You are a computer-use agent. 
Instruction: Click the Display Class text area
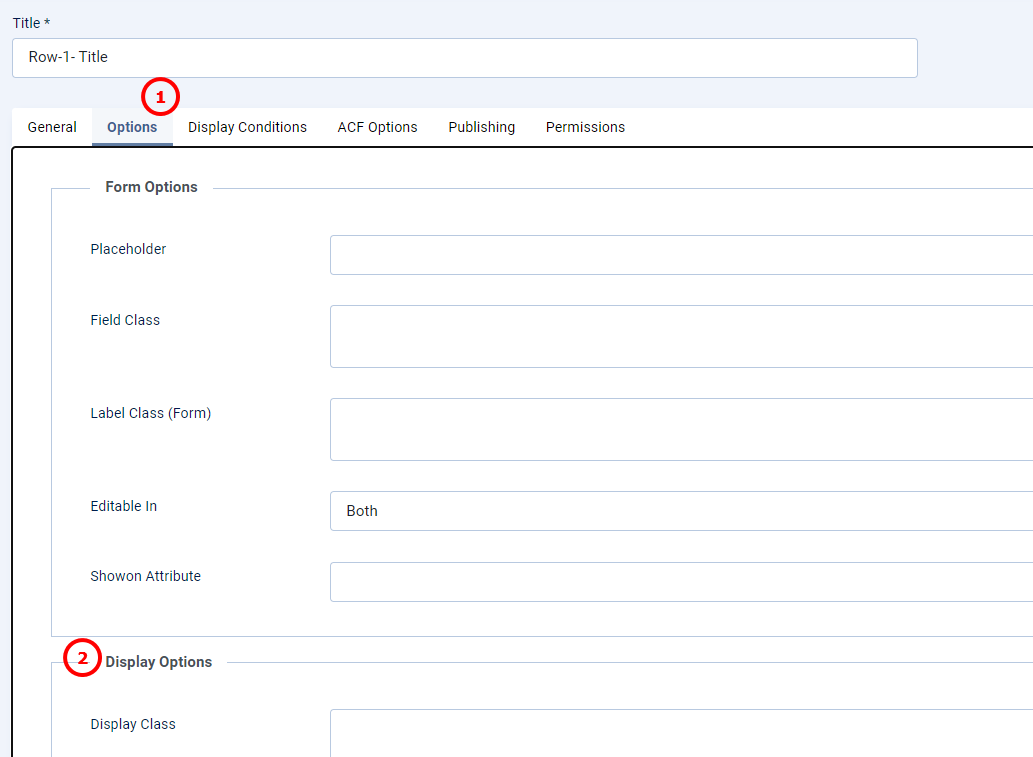coord(681,733)
